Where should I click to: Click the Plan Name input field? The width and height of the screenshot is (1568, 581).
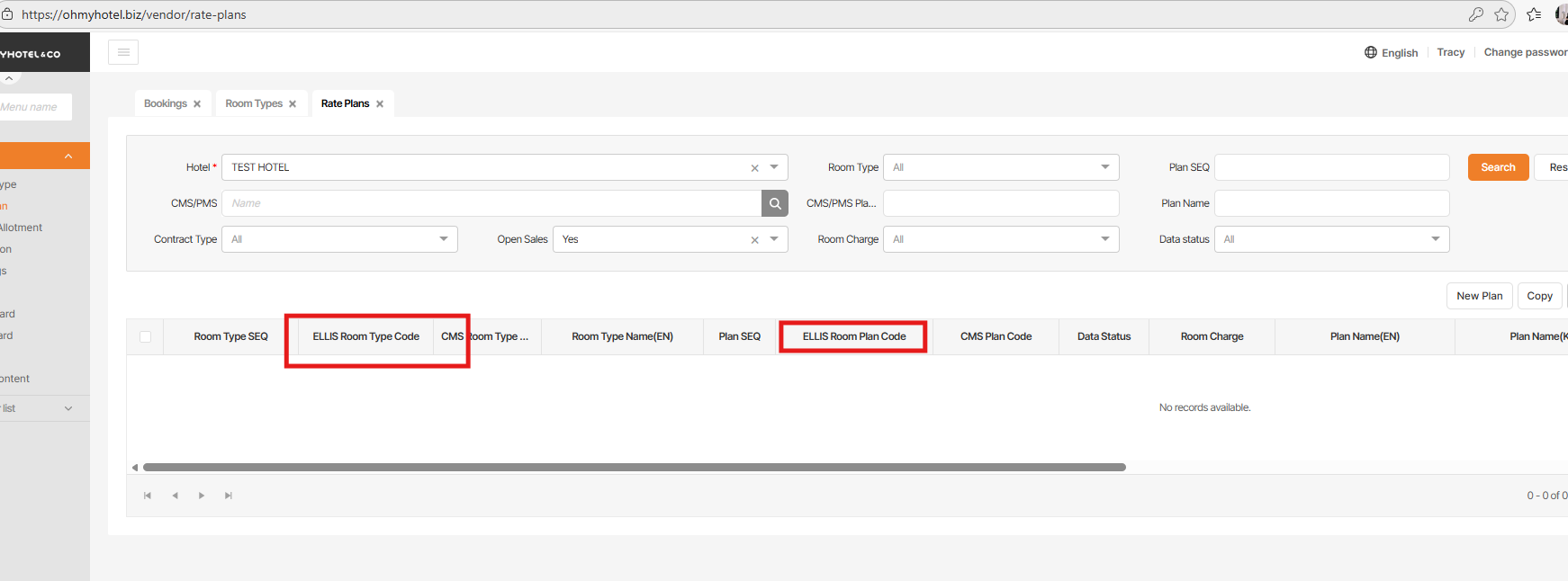coord(1331,203)
